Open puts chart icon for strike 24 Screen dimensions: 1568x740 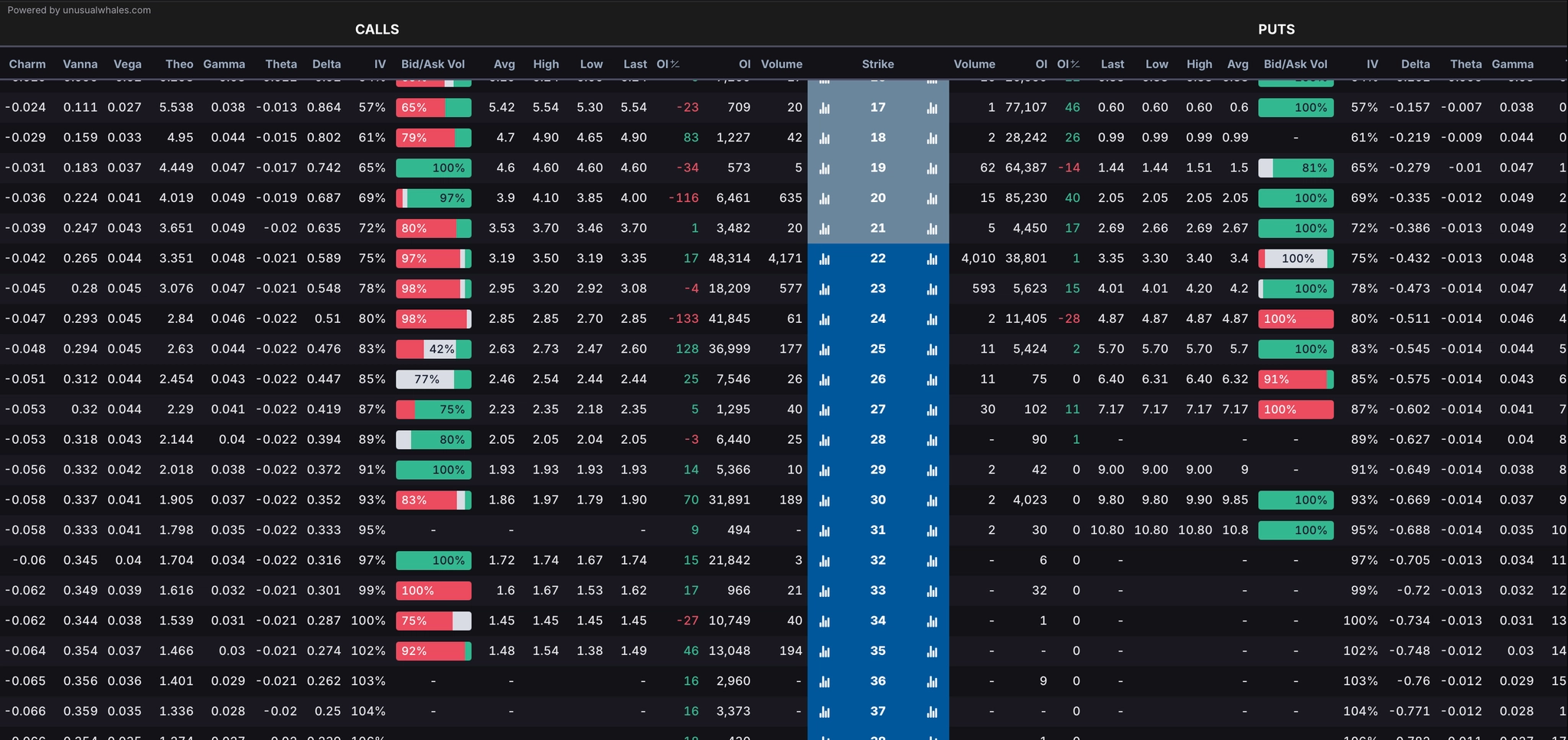[x=932, y=319]
